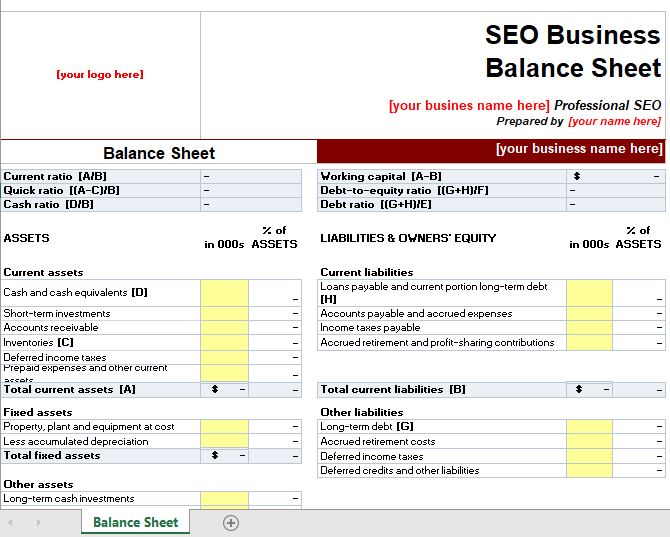670x537 pixels.
Task: Click the next sheet navigation arrow
Action: point(38,522)
